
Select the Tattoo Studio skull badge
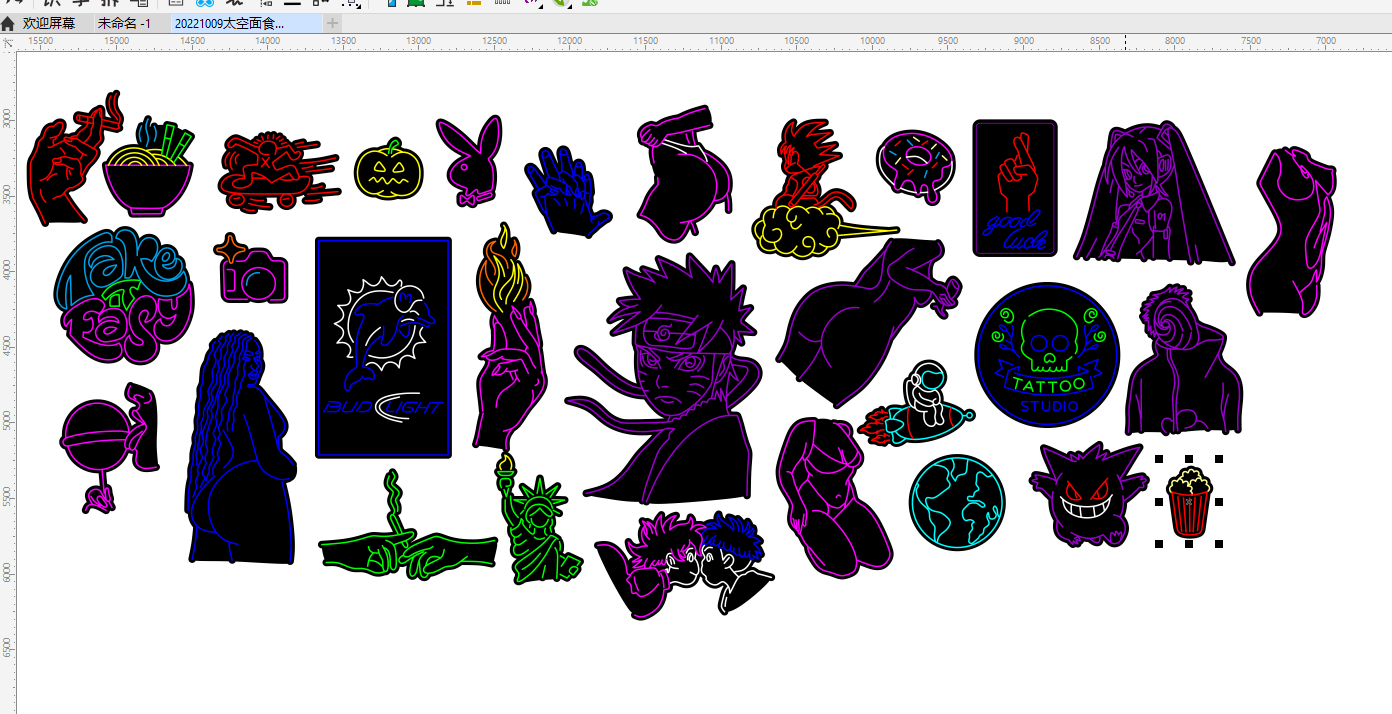tap(1047, 355)
